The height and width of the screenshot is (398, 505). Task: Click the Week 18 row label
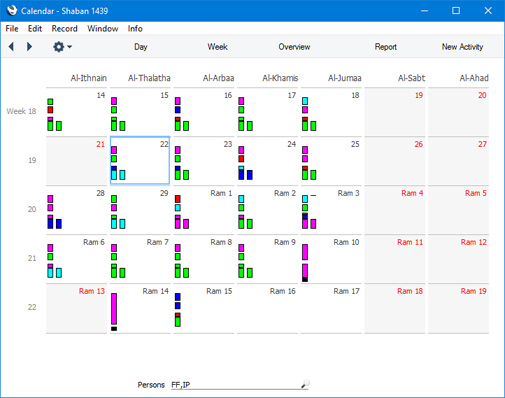click(21, 111)
